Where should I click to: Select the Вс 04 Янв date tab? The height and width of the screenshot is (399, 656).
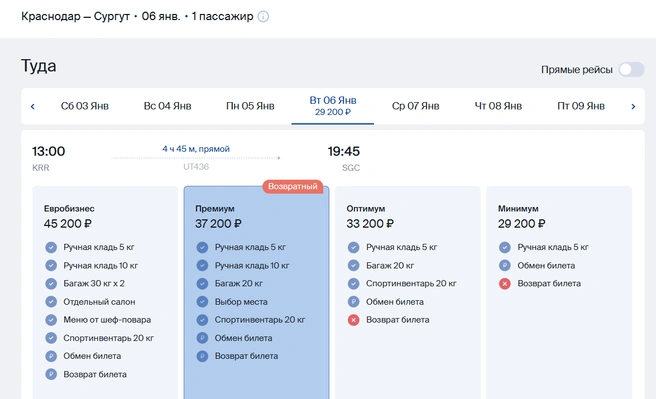click(167, 106)
